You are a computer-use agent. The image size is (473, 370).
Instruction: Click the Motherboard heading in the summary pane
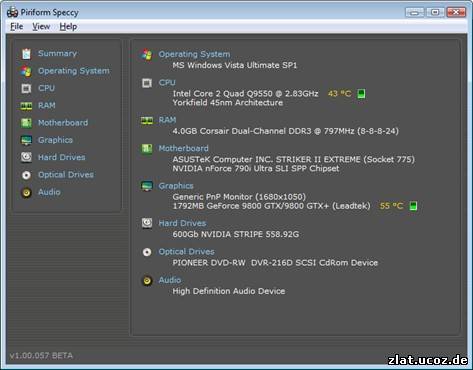(x=183, y=148)
